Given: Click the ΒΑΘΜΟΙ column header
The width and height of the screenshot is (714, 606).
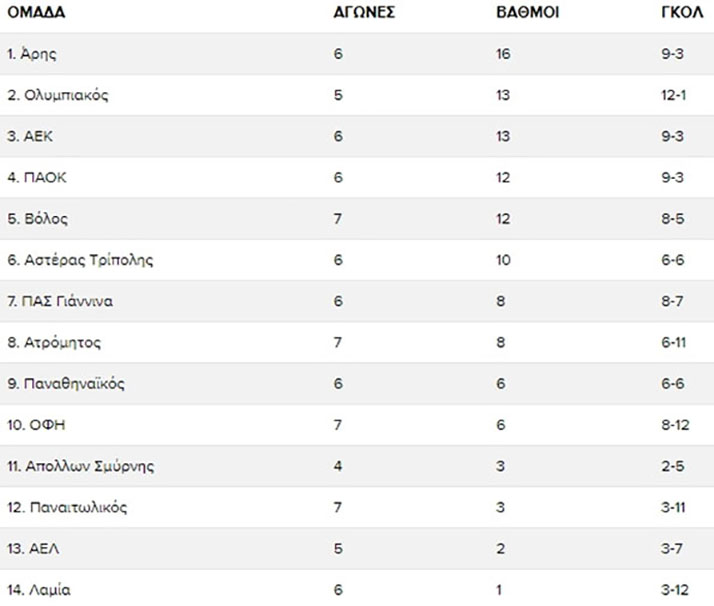Looking at the screenshot, I should coord(527,12).
